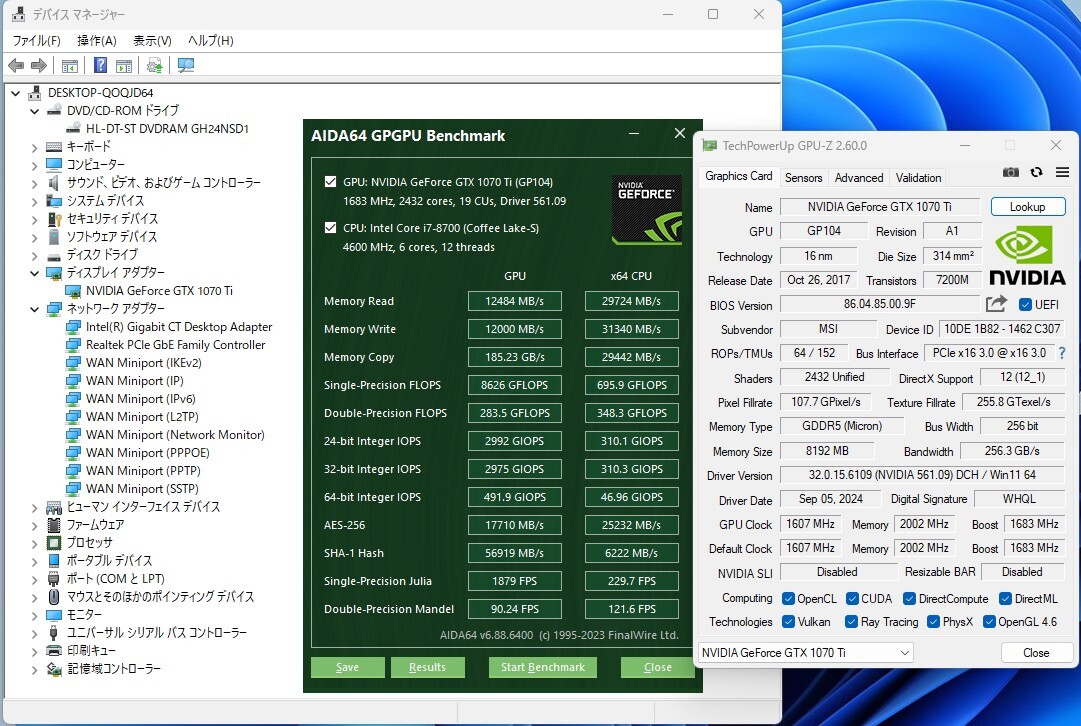Switch to the Validation tab in GPU-Z

[x=918, y=178]
